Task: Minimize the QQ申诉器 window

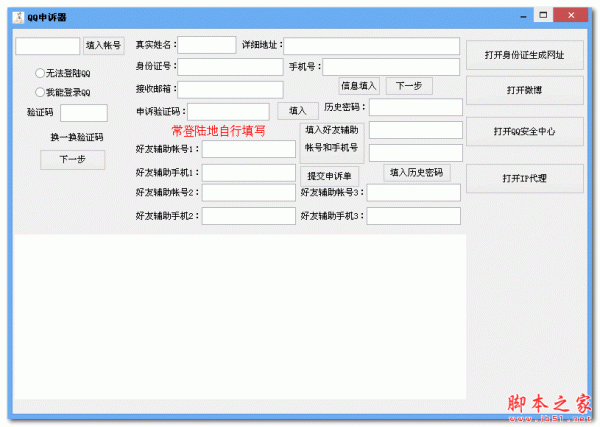Action: coord(523,16)
